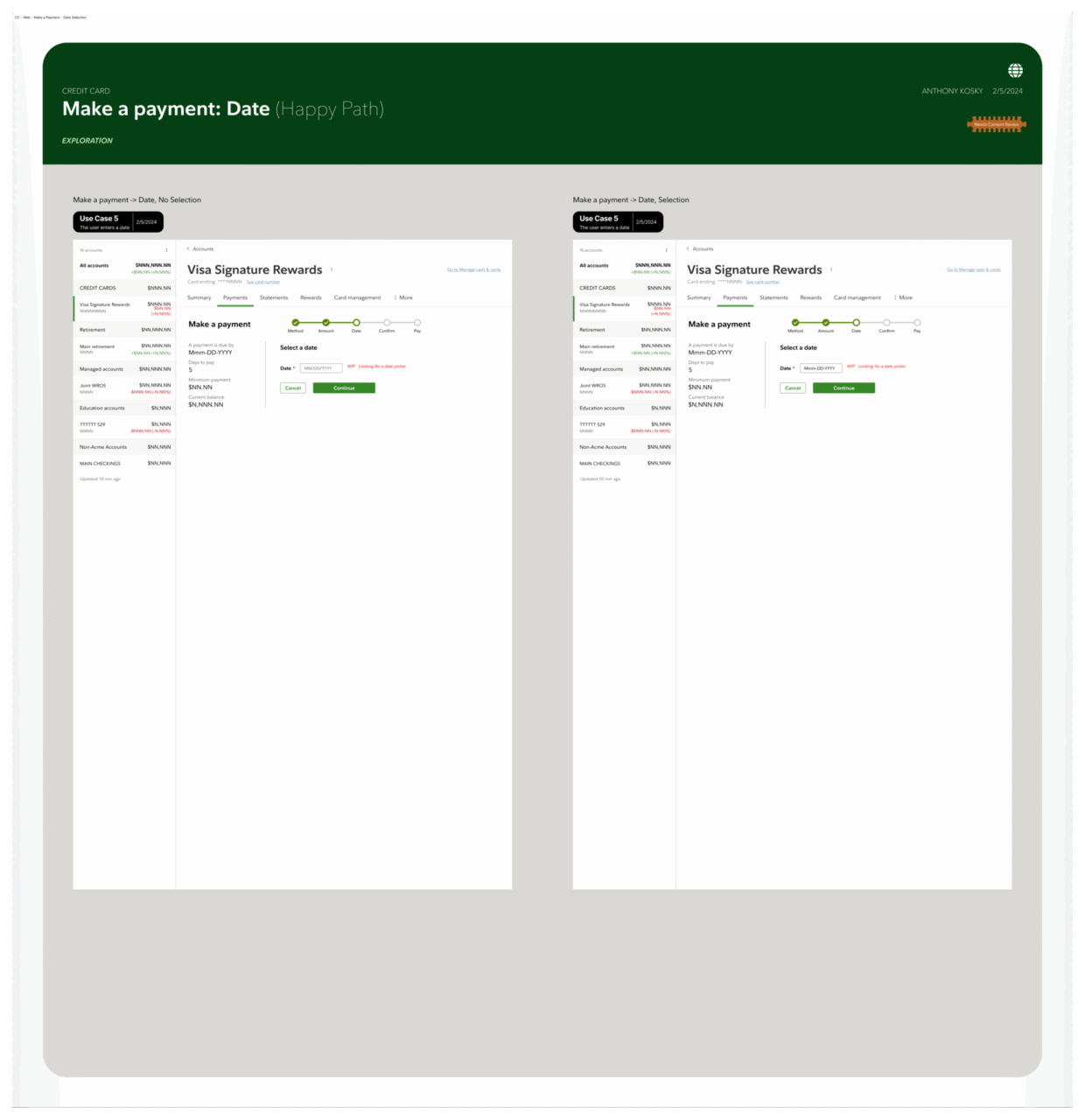
Task: Click the info icon beside Visa Signature Rewards title
Action: (332, 269)
